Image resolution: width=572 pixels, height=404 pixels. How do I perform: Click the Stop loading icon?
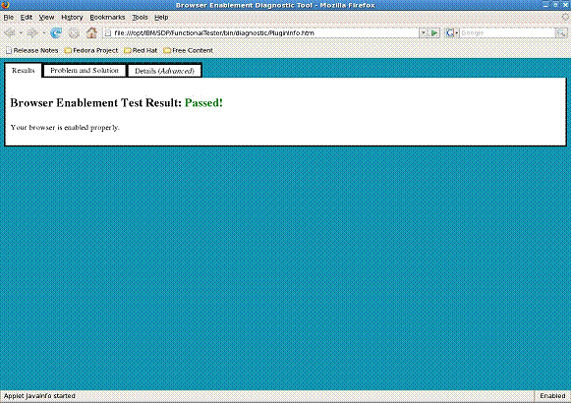(x=74, y=33)
